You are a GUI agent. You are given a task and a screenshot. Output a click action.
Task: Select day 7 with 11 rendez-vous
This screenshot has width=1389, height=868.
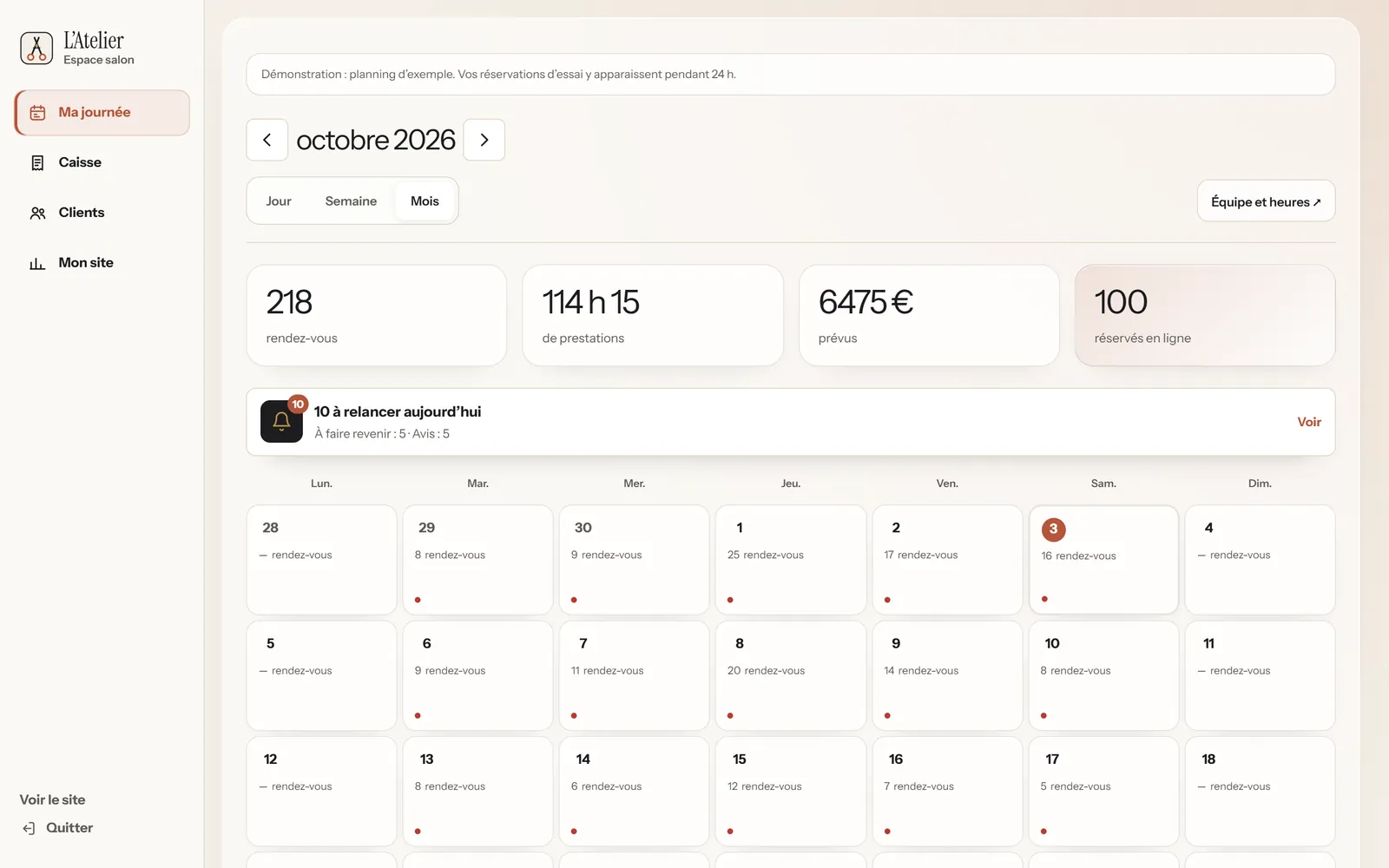(x=634, y=675)
